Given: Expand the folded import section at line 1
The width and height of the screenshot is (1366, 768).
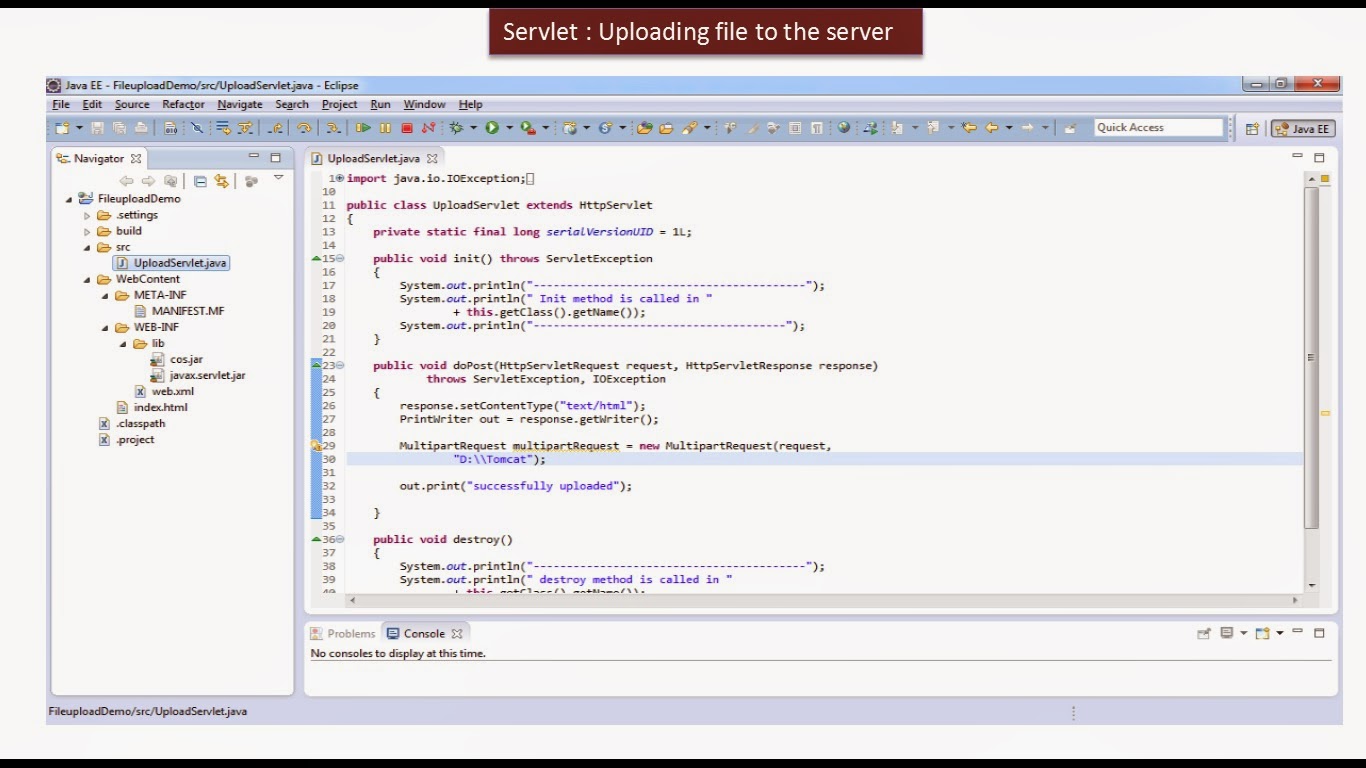Looking at the screenshot, I should [x=341, y=178].
